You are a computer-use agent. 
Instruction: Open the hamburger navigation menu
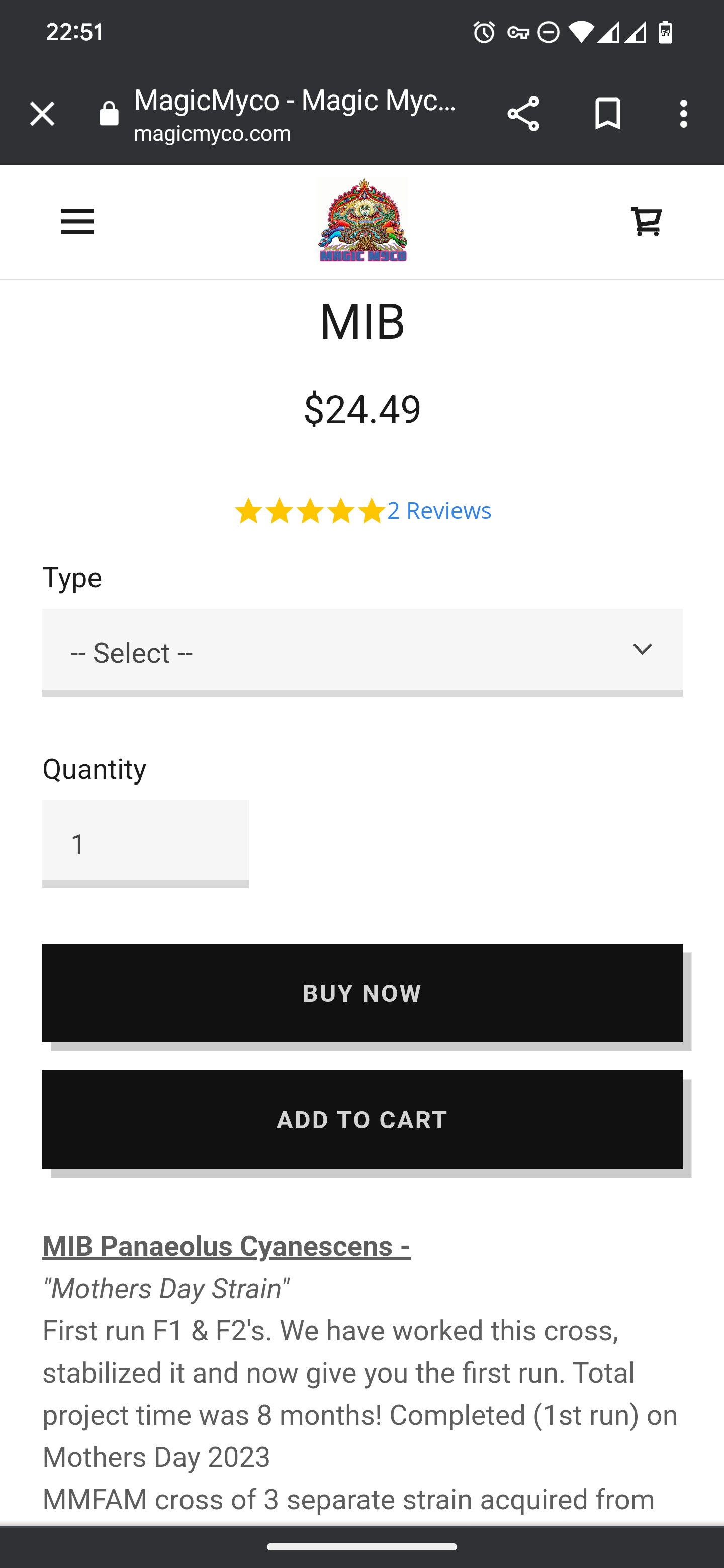(77, 222)
